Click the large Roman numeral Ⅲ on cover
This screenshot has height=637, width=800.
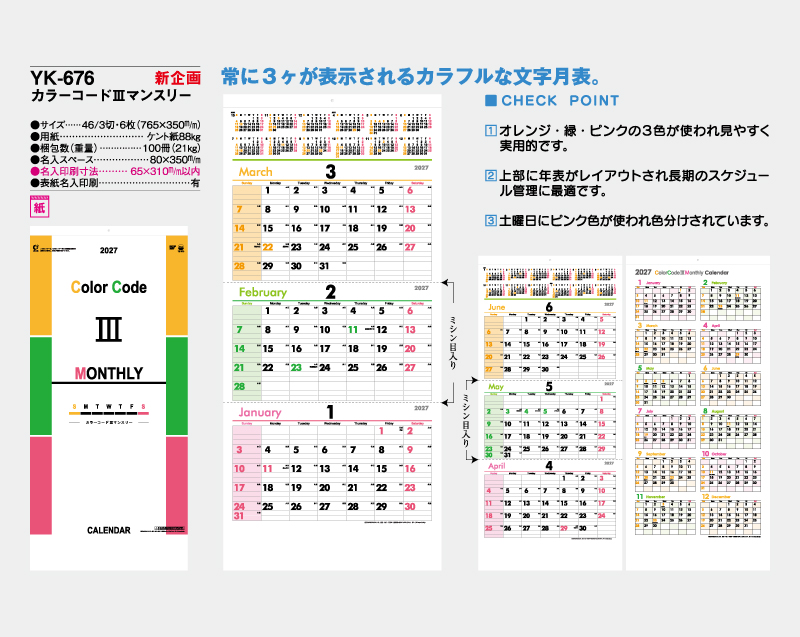click(x=109, y=329)
